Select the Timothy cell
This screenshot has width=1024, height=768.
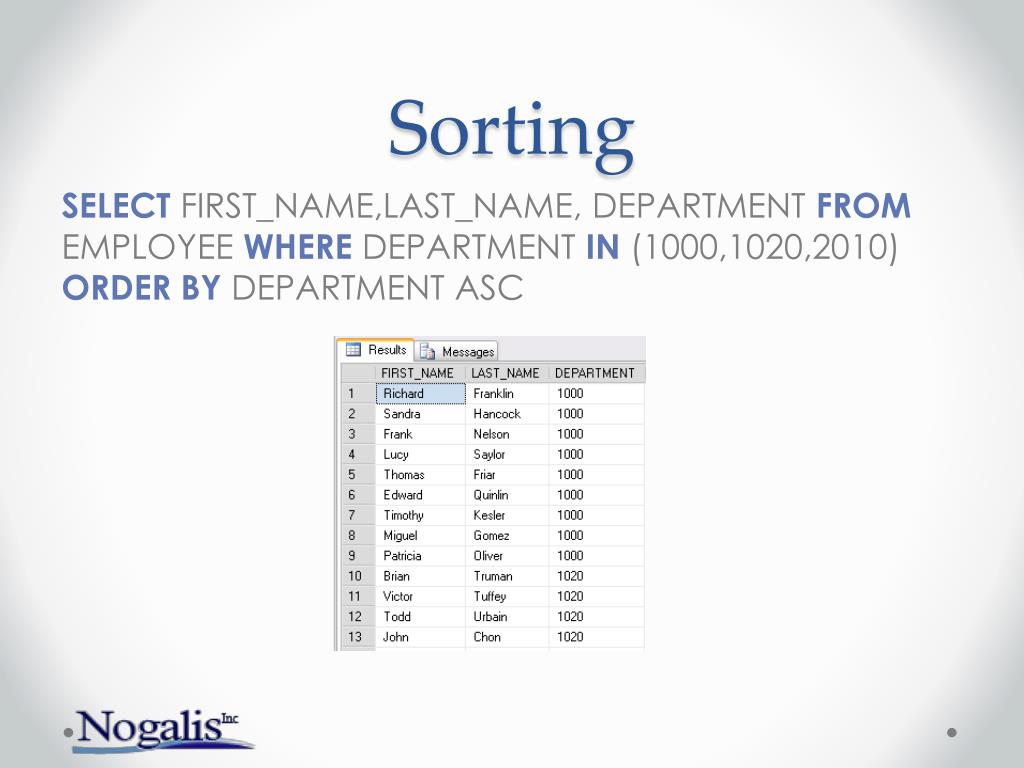coord(421,515)
